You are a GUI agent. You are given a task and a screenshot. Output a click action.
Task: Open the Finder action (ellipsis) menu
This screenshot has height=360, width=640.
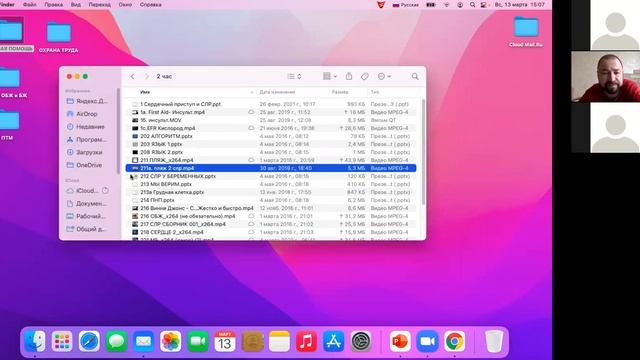(384, 76)
